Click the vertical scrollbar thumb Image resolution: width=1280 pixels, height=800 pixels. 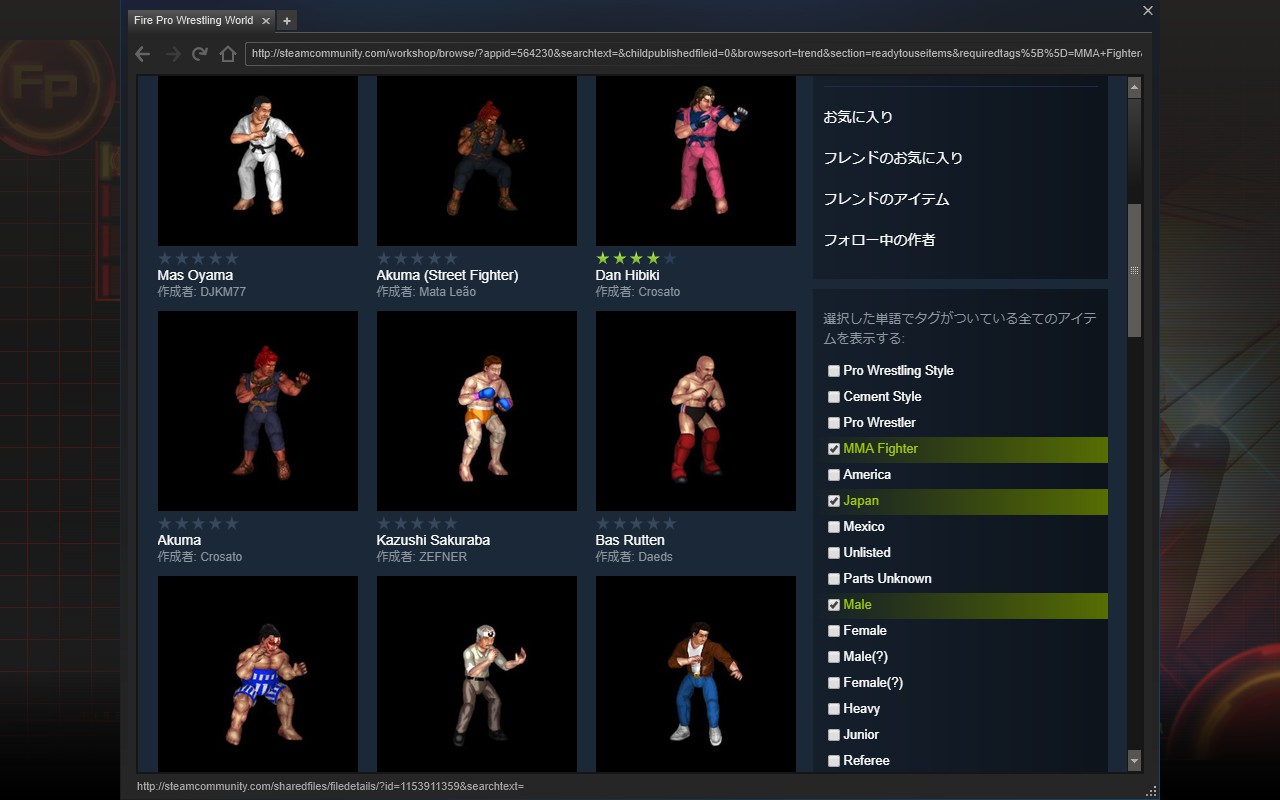click(1134, 270)
